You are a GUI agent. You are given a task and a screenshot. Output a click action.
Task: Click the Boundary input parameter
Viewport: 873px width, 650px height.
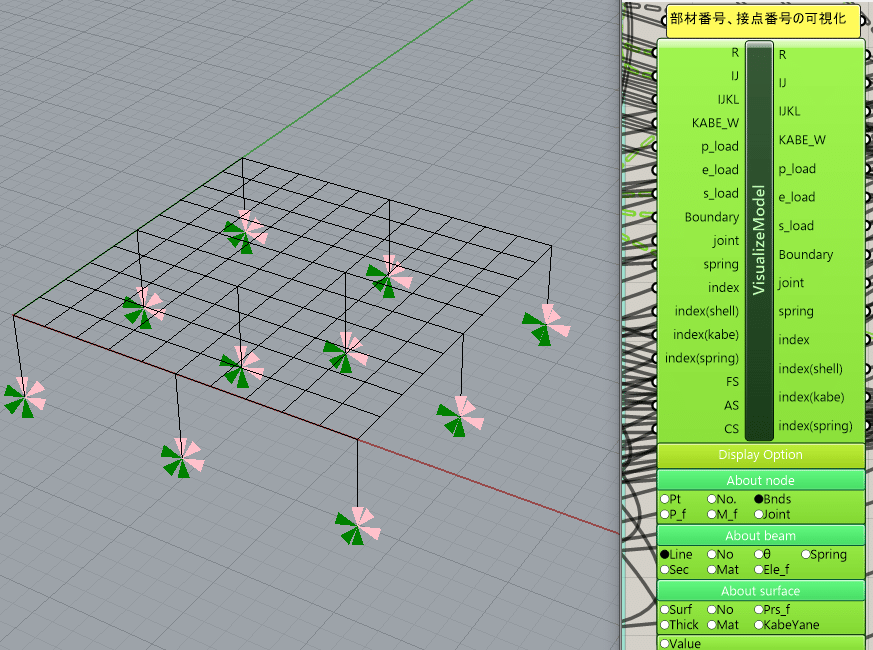tap(712, 217)
